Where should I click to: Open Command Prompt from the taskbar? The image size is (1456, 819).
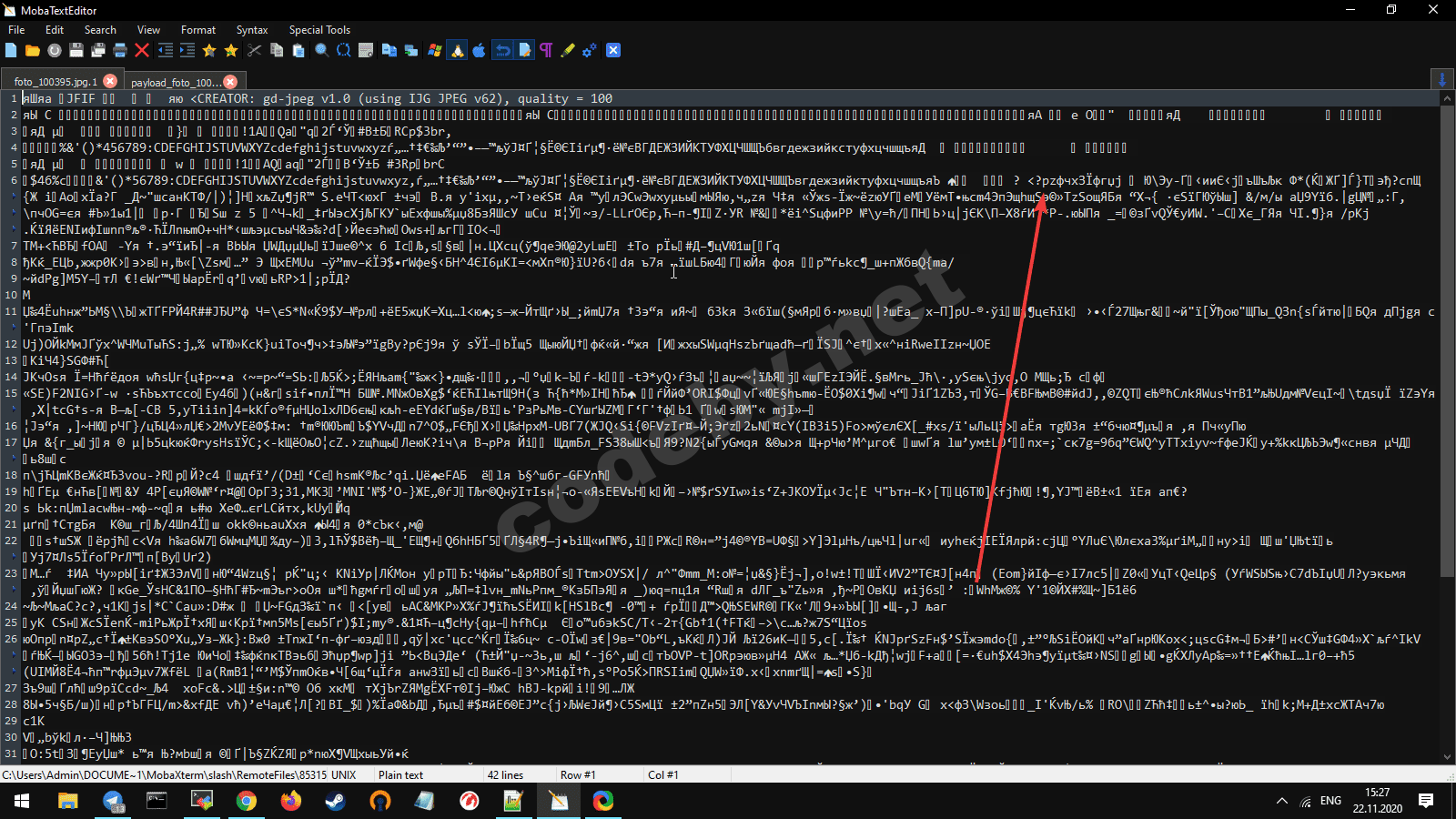[x=157, y=801]
